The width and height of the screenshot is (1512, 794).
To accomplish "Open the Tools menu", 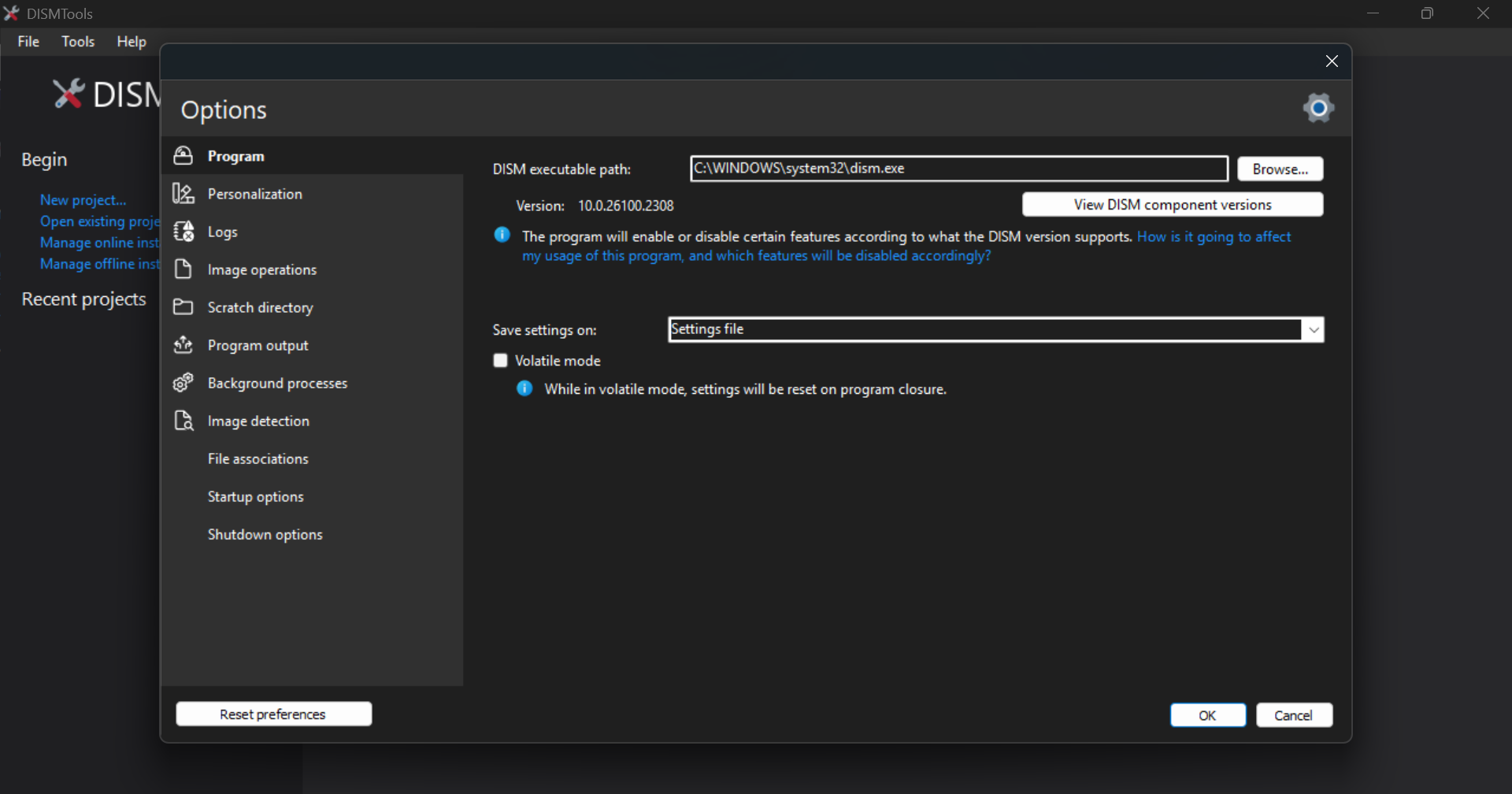I will point(78,42).
